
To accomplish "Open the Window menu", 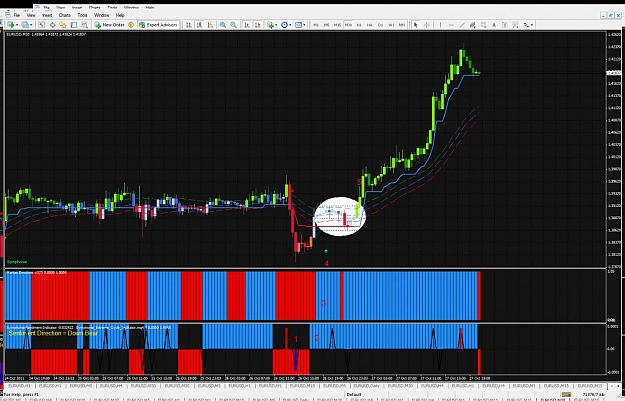I will 101,15.
